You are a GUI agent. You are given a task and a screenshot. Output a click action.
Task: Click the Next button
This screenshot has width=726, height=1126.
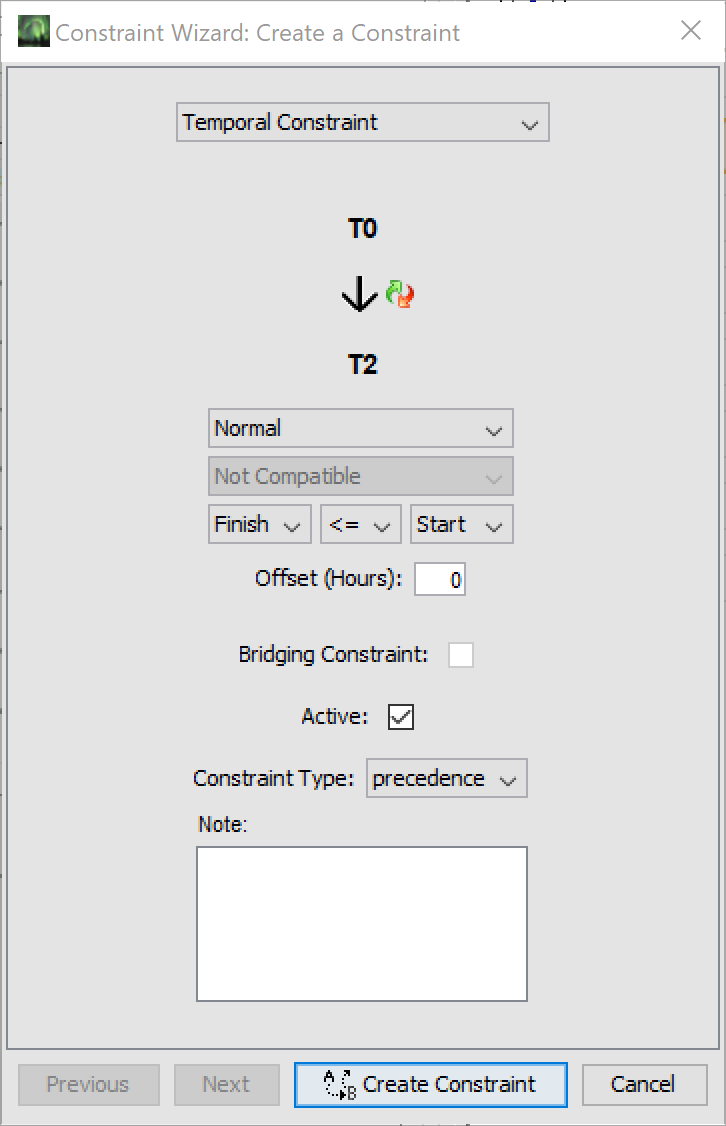tap(226, 1084)
